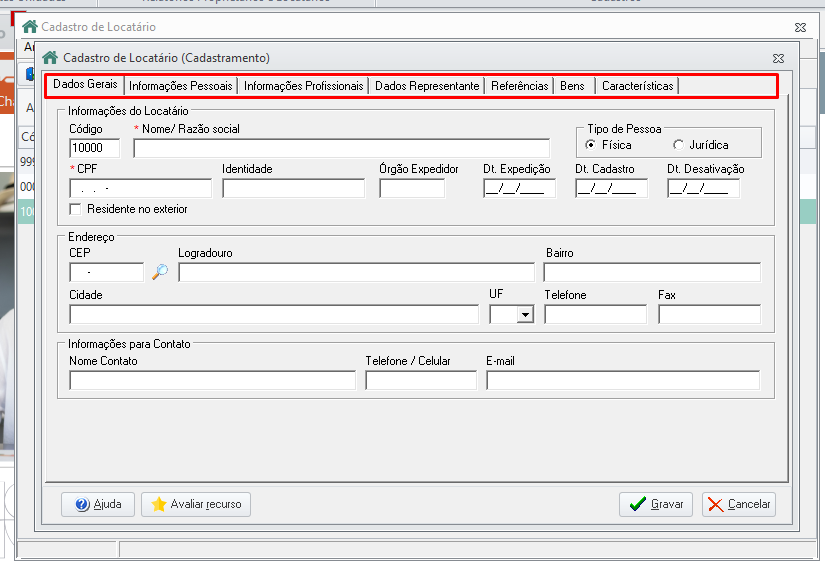This screenshot has width=825, height=563.
Task: Click the Cancelar button
Action: coord(739,504)
